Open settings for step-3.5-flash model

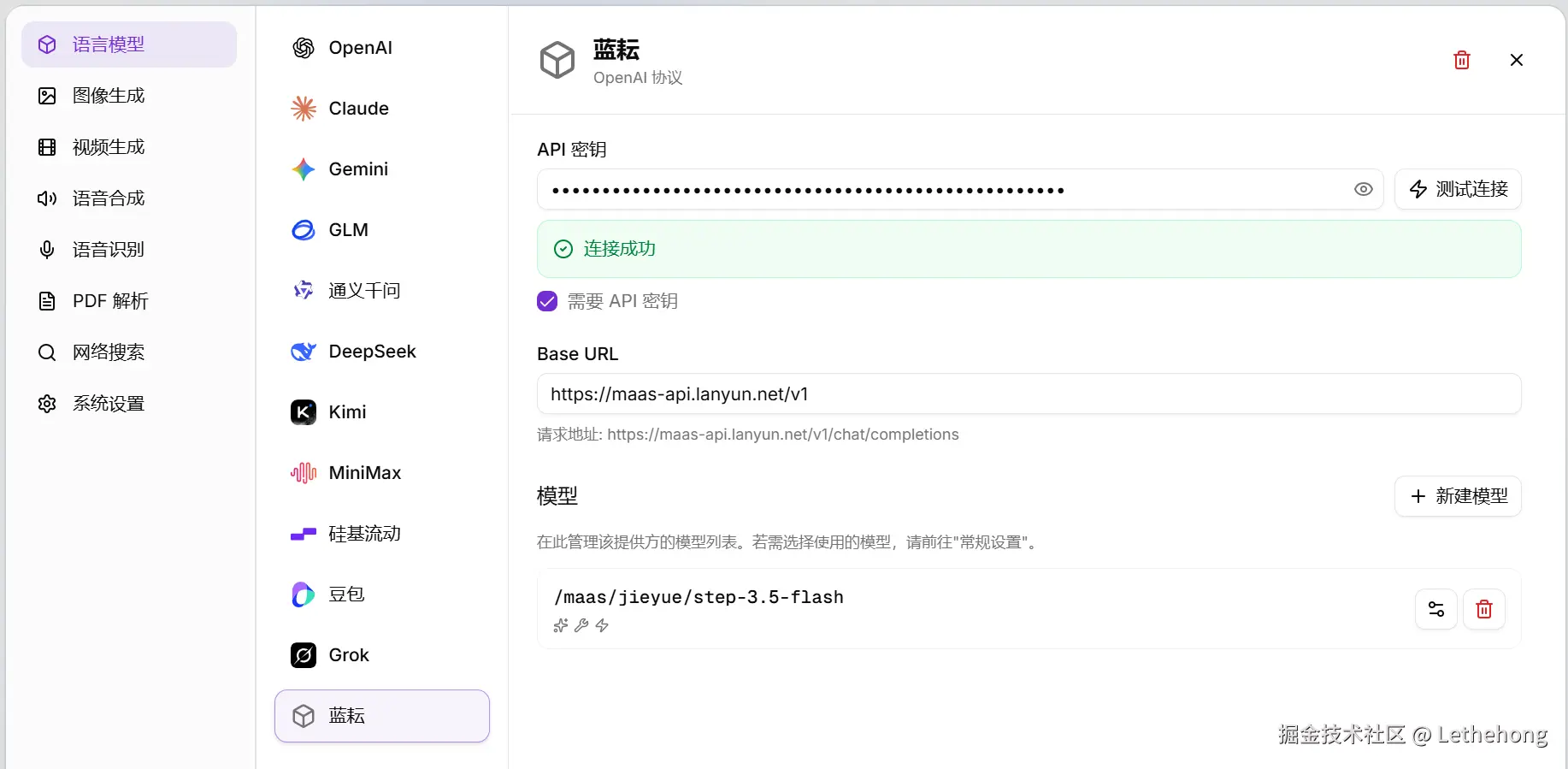click(x=1436, y=609)
